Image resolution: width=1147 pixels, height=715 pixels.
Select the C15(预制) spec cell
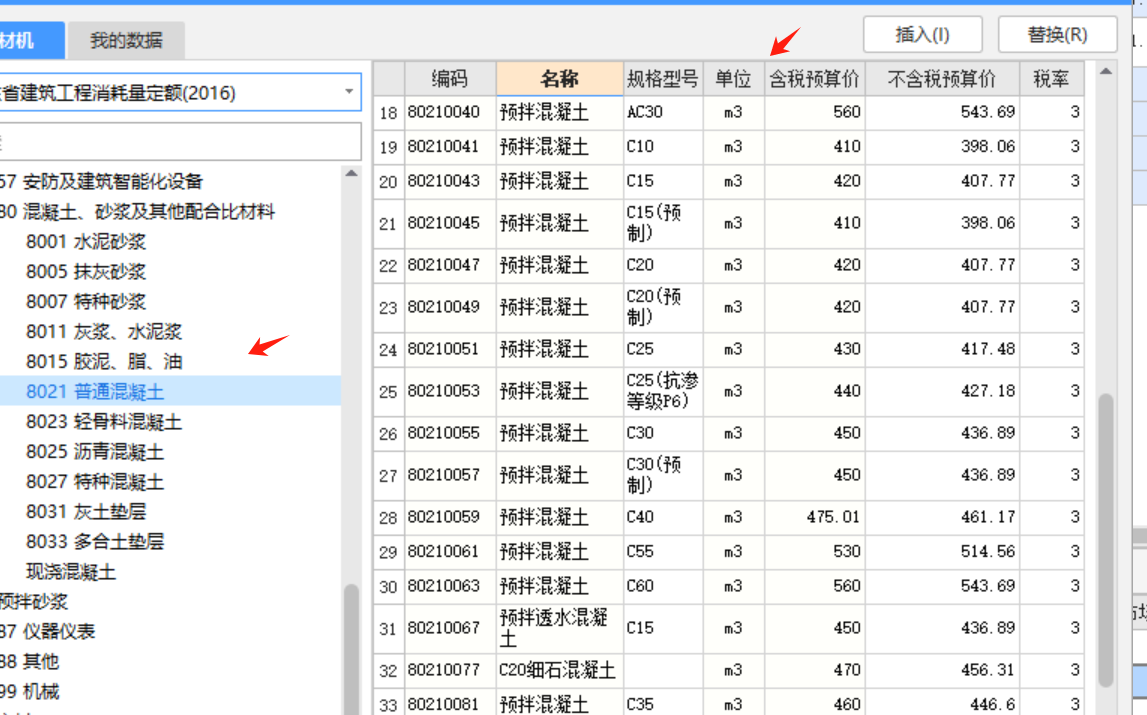663,223
